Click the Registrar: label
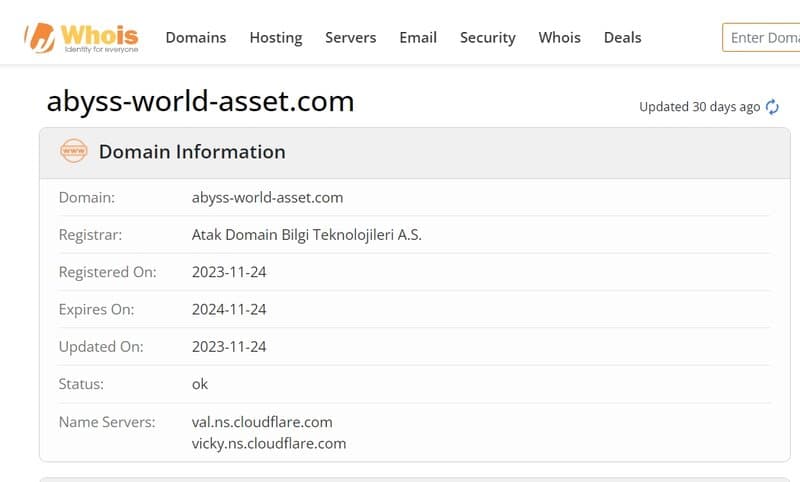This screenshot has height=482, width=800. click(90, 235)
